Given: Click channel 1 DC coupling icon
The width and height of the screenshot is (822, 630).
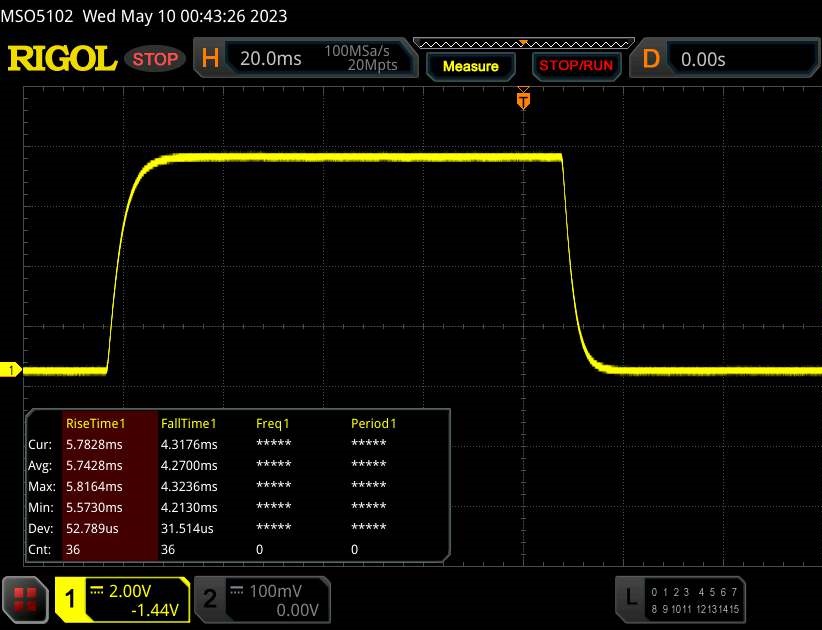Looking at the screenshot, I should [97, 590].
